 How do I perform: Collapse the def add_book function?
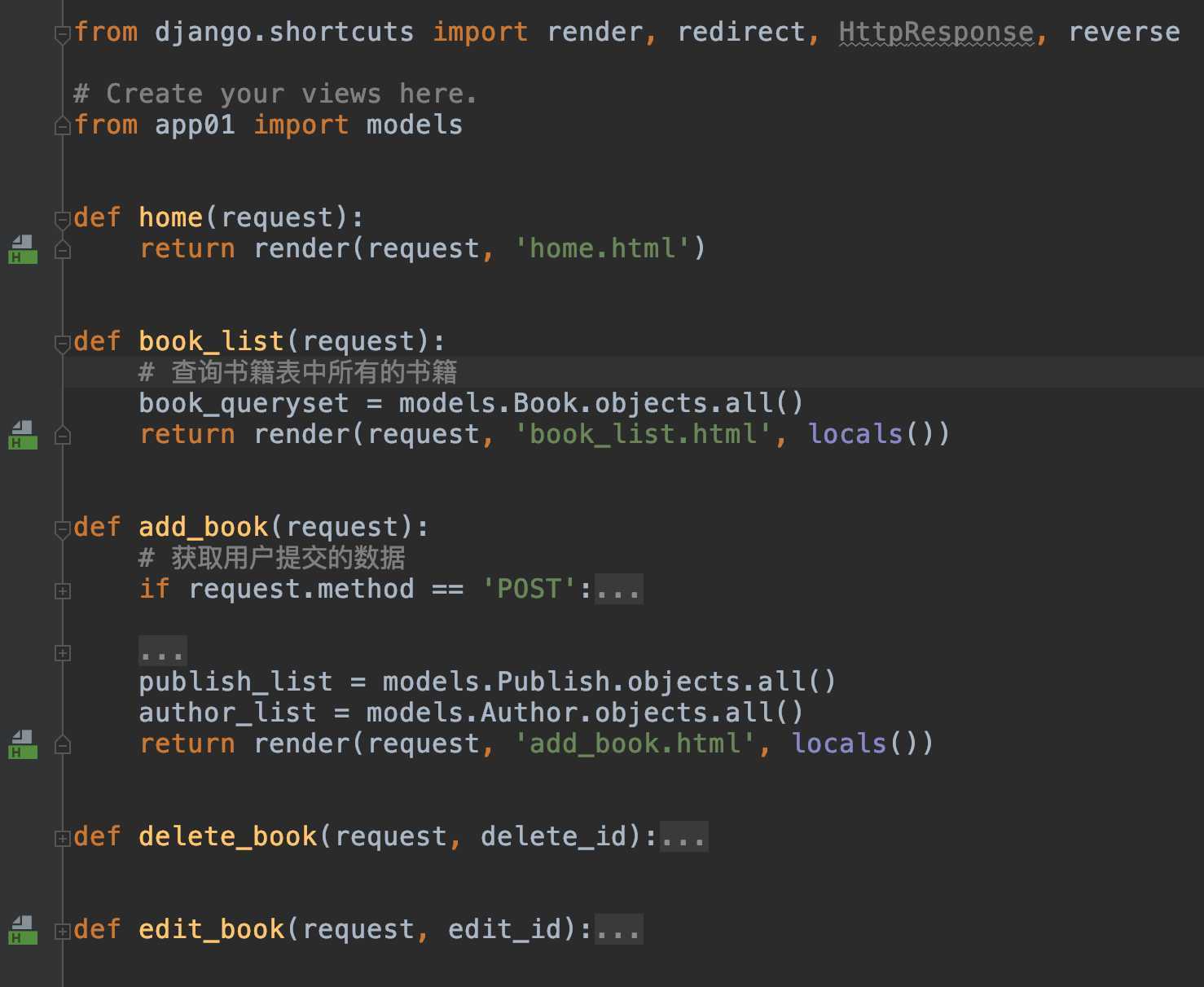(63, 529)
